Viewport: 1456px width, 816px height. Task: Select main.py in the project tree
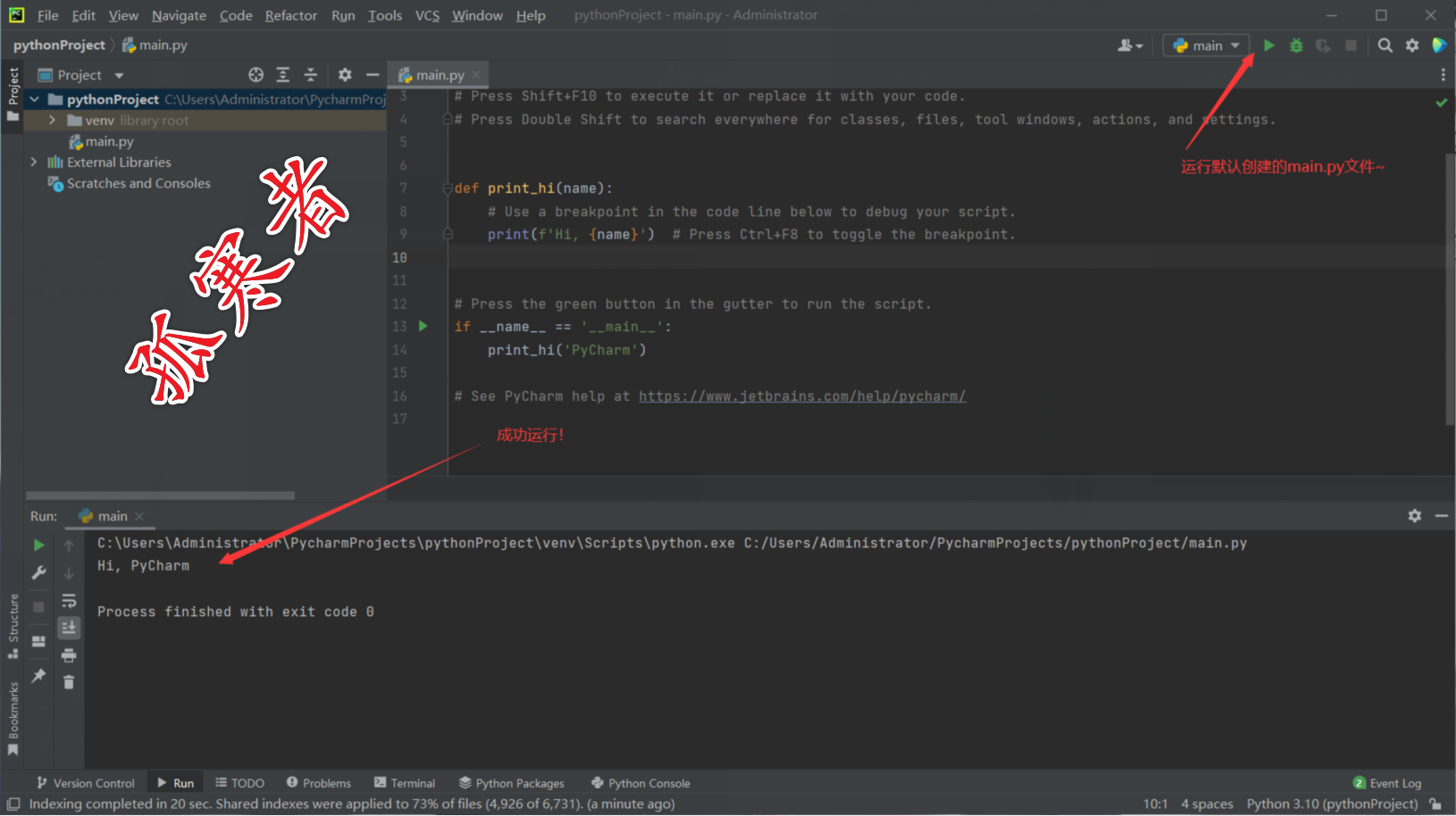[101, 141]
